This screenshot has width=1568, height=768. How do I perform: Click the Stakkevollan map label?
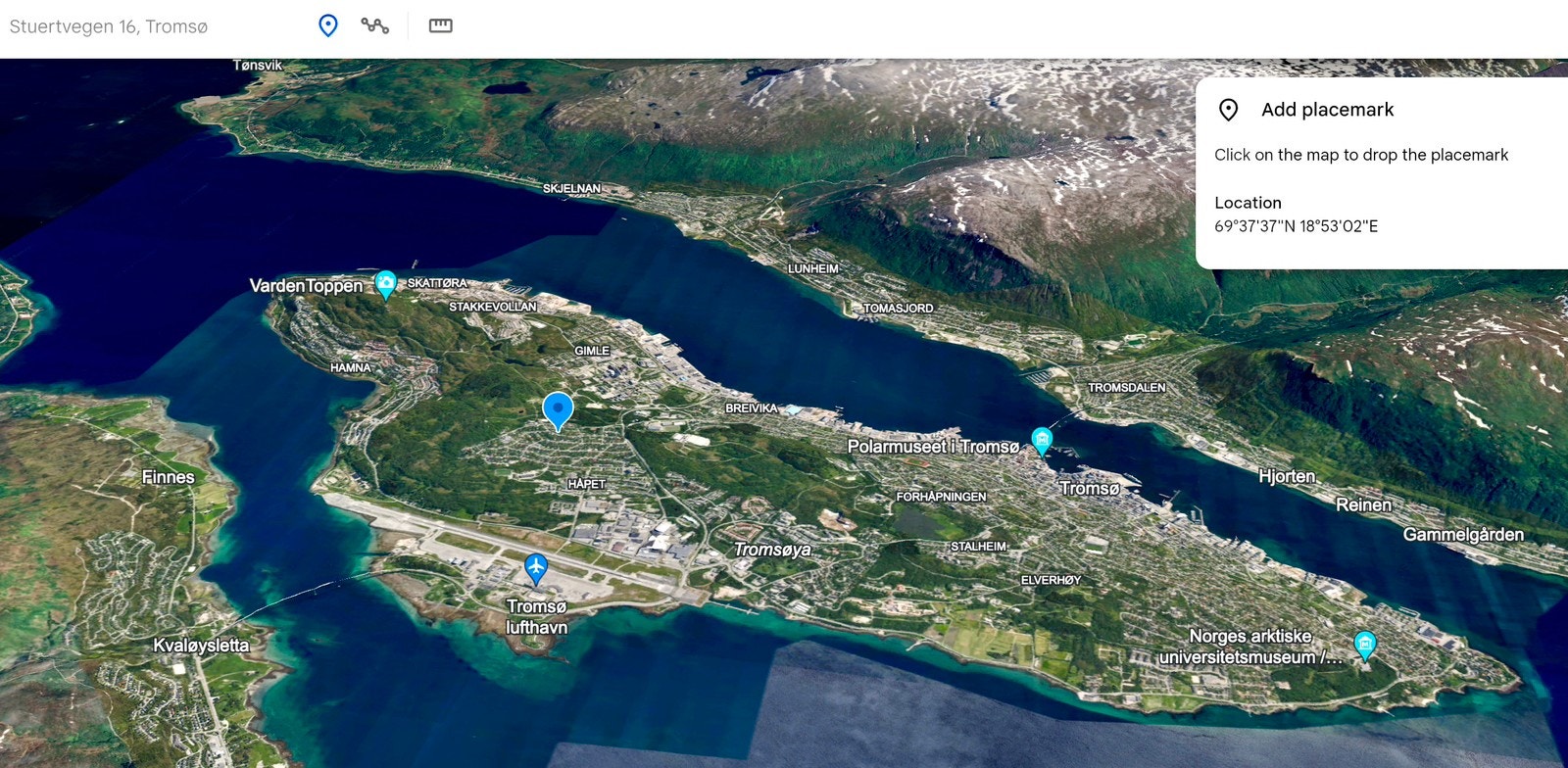[492, 307]
